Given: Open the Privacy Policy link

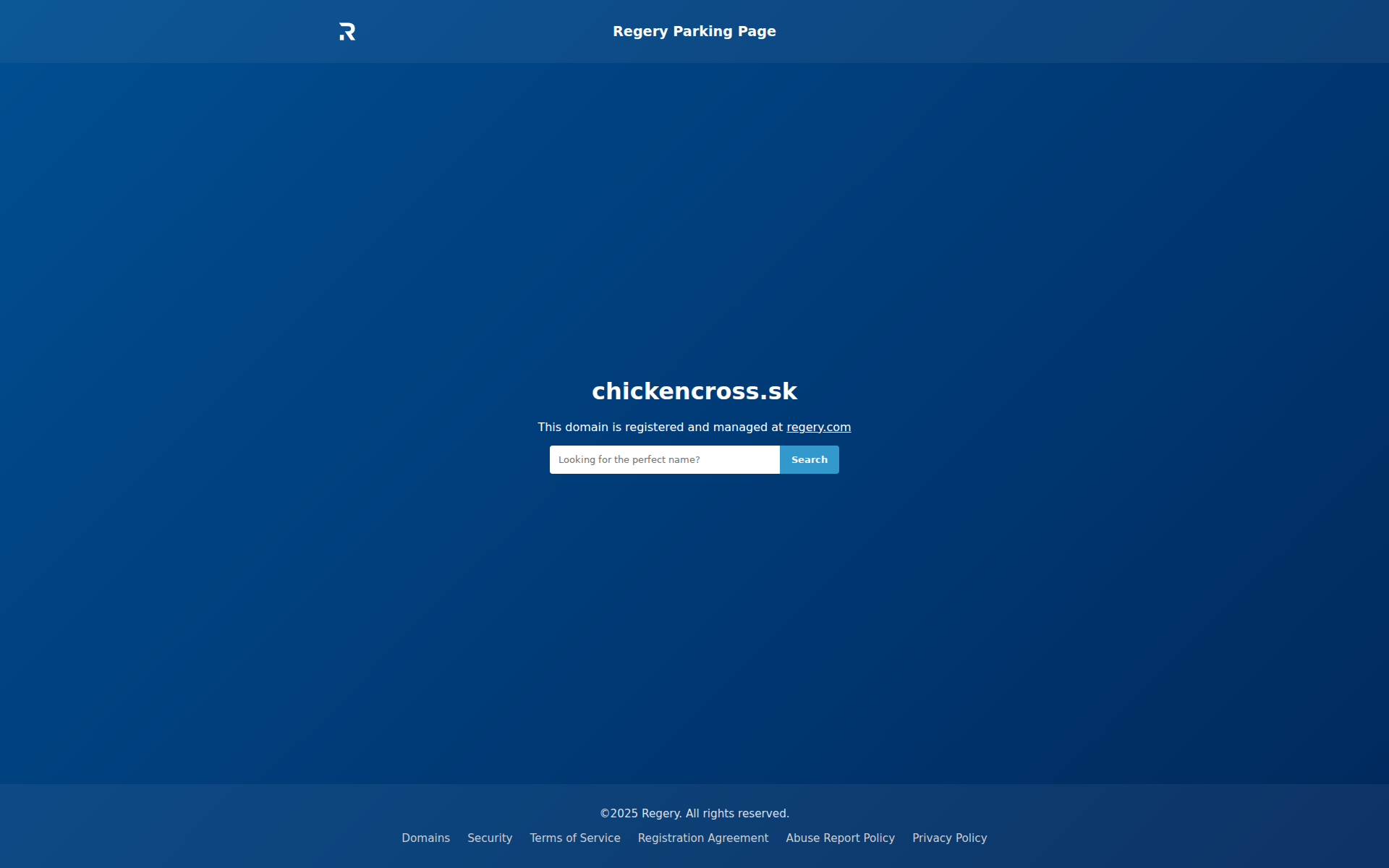Looking at the screenshot, I should click(949, 838).
